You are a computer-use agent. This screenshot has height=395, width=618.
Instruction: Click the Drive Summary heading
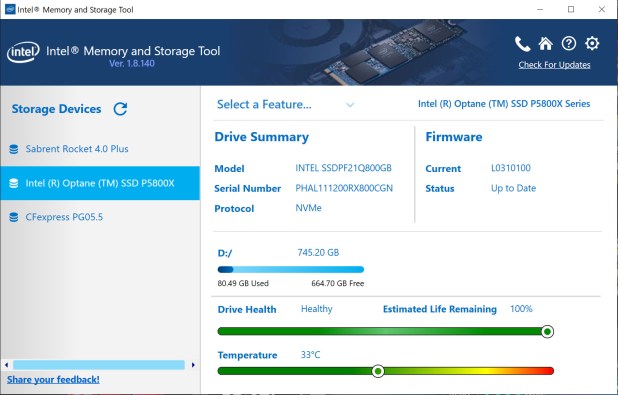pos(262,137)
